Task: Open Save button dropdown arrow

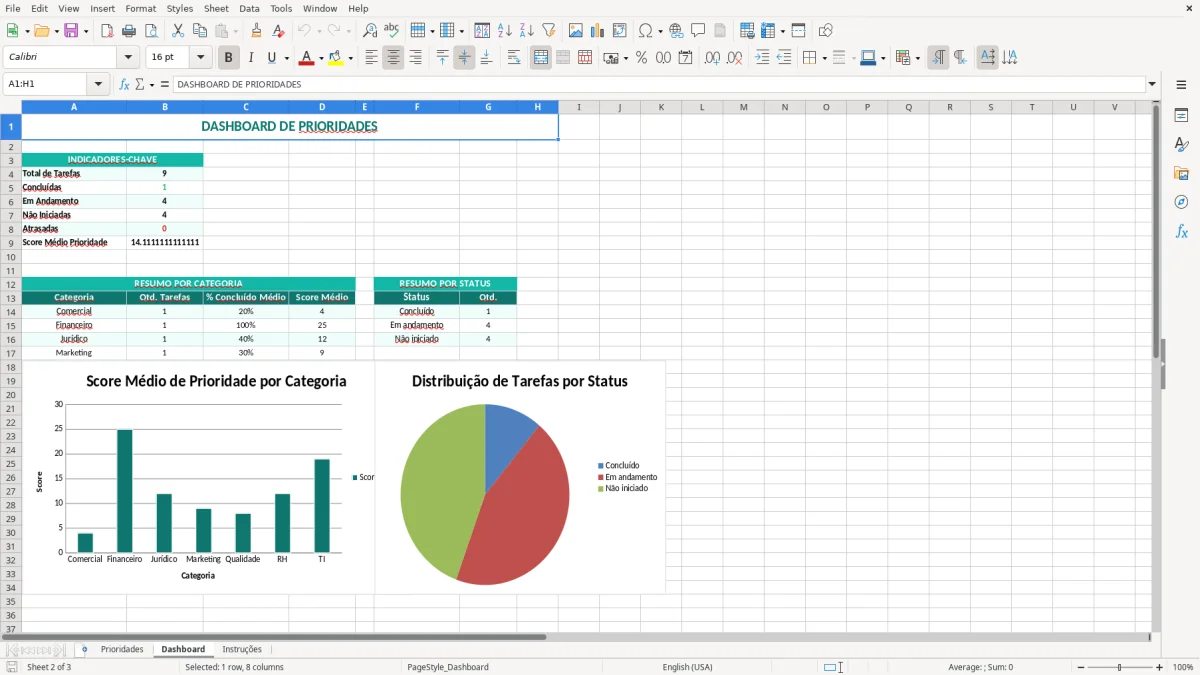Action: click(86, 31)
